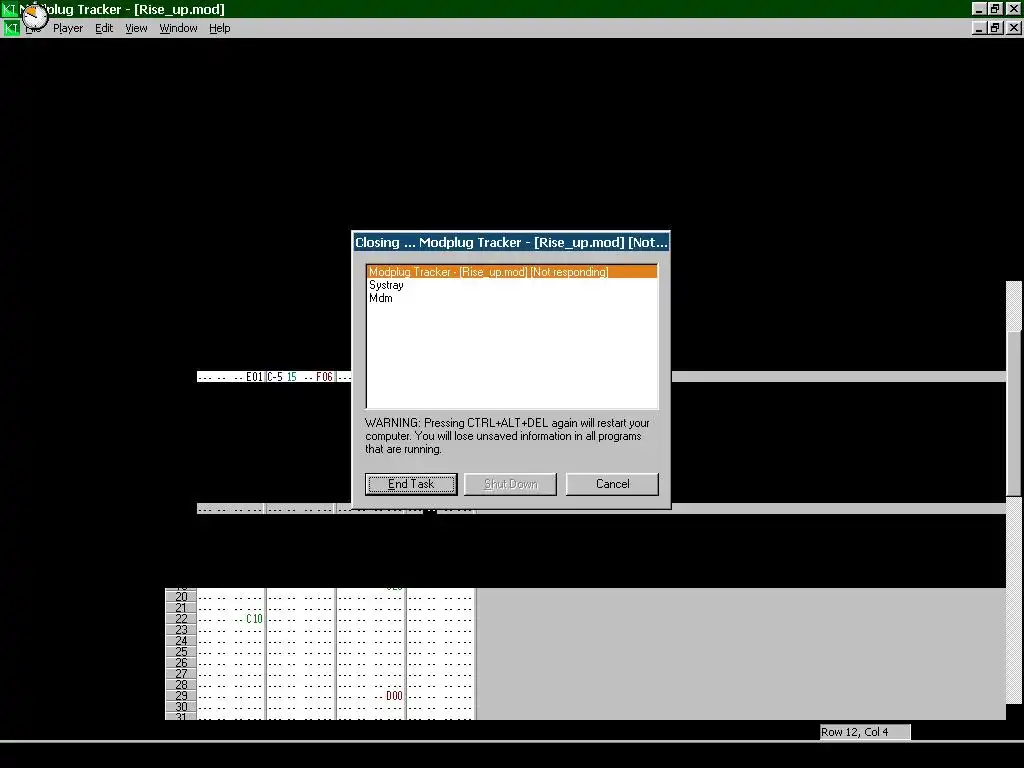Open the Help menu
The width and height of the screenshot is (1024, 768).
[x=219, y=28]
